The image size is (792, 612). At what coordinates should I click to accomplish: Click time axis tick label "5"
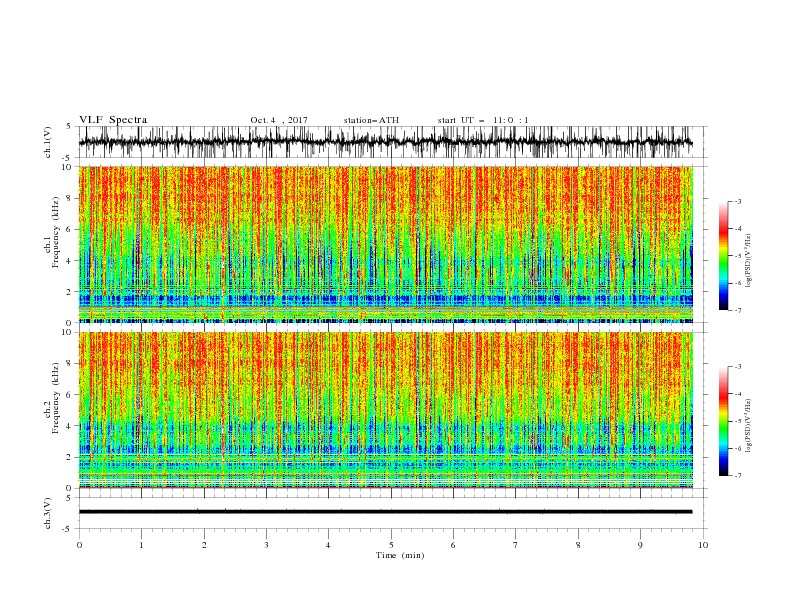pos(391,545)
